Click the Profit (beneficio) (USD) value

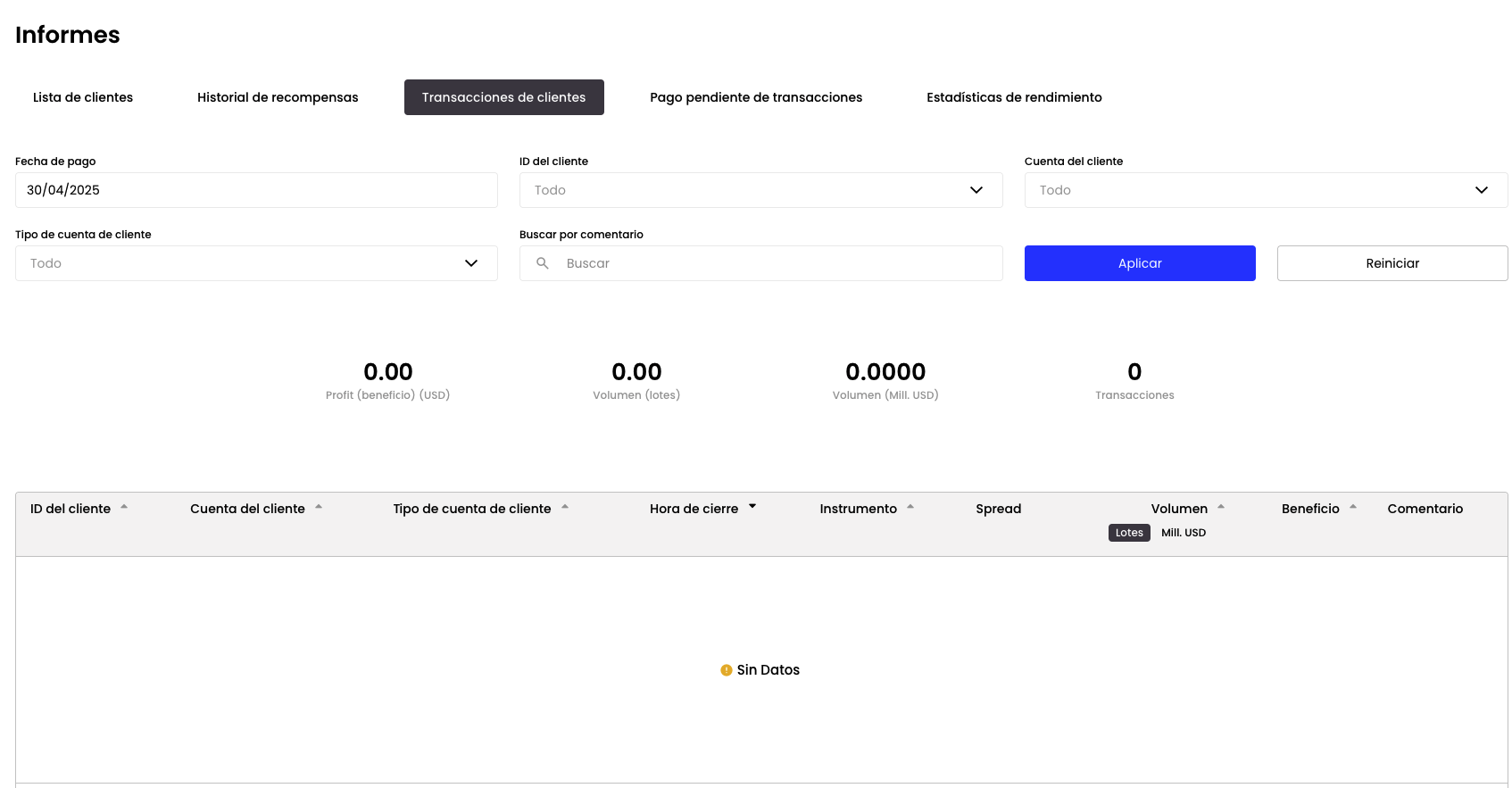[388, 371]
